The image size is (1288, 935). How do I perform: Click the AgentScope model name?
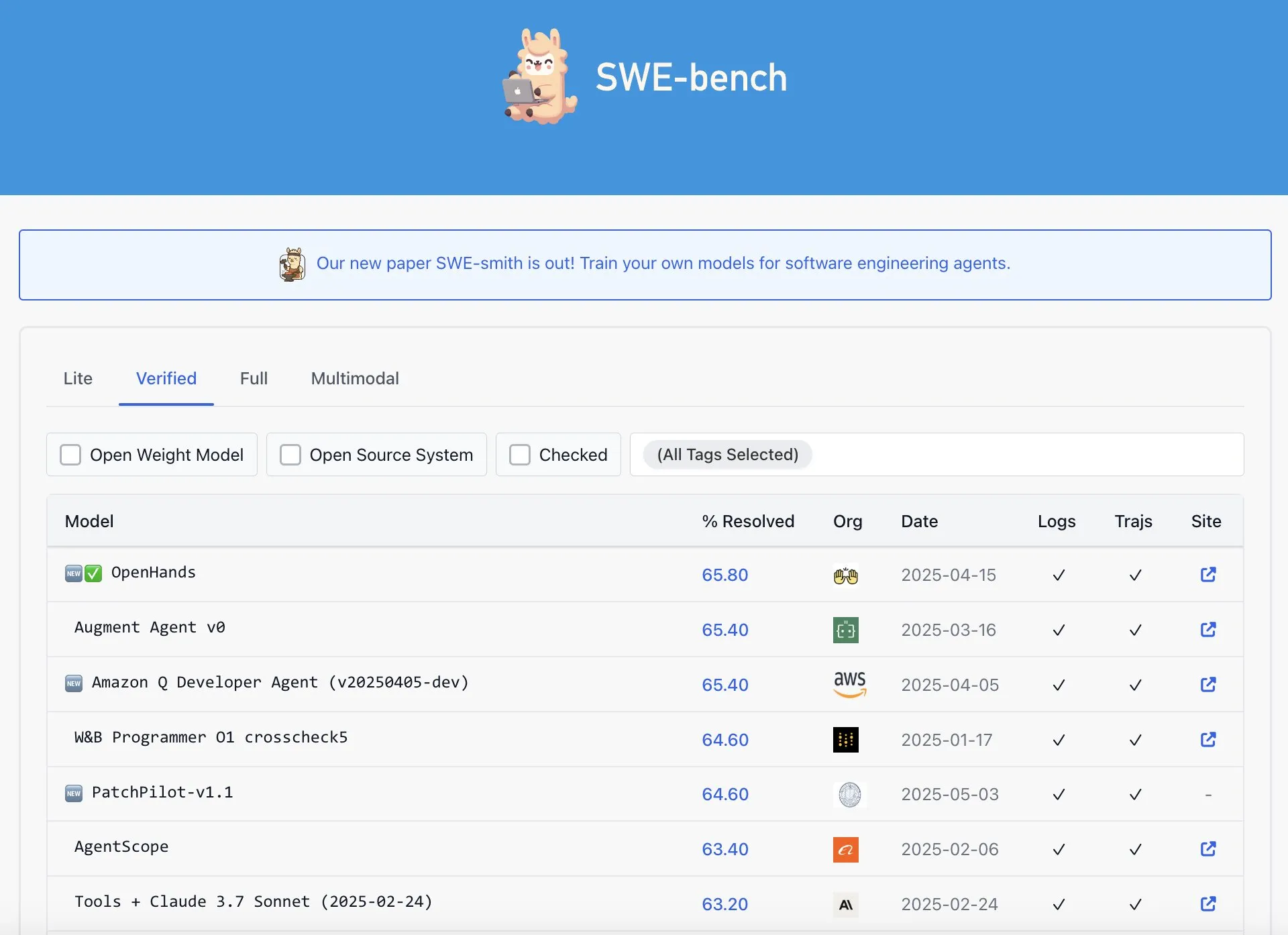pos(121,847)
